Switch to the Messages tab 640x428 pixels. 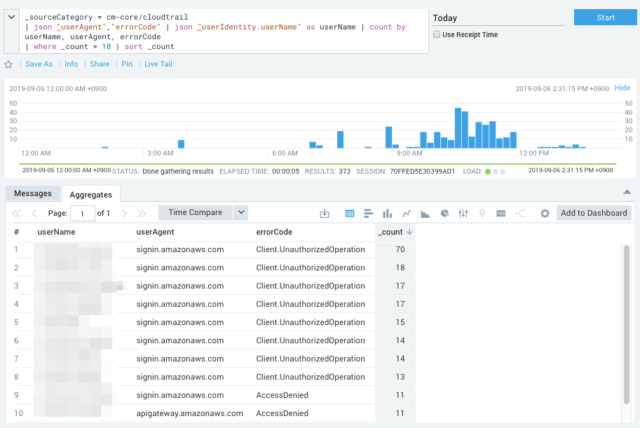(x=33, y=193)
